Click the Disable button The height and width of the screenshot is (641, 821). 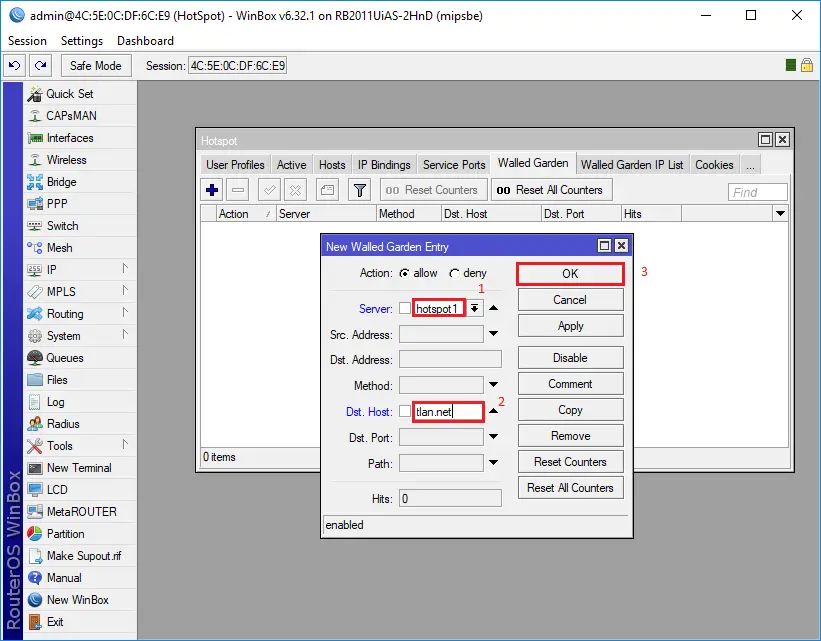point(570,358)
